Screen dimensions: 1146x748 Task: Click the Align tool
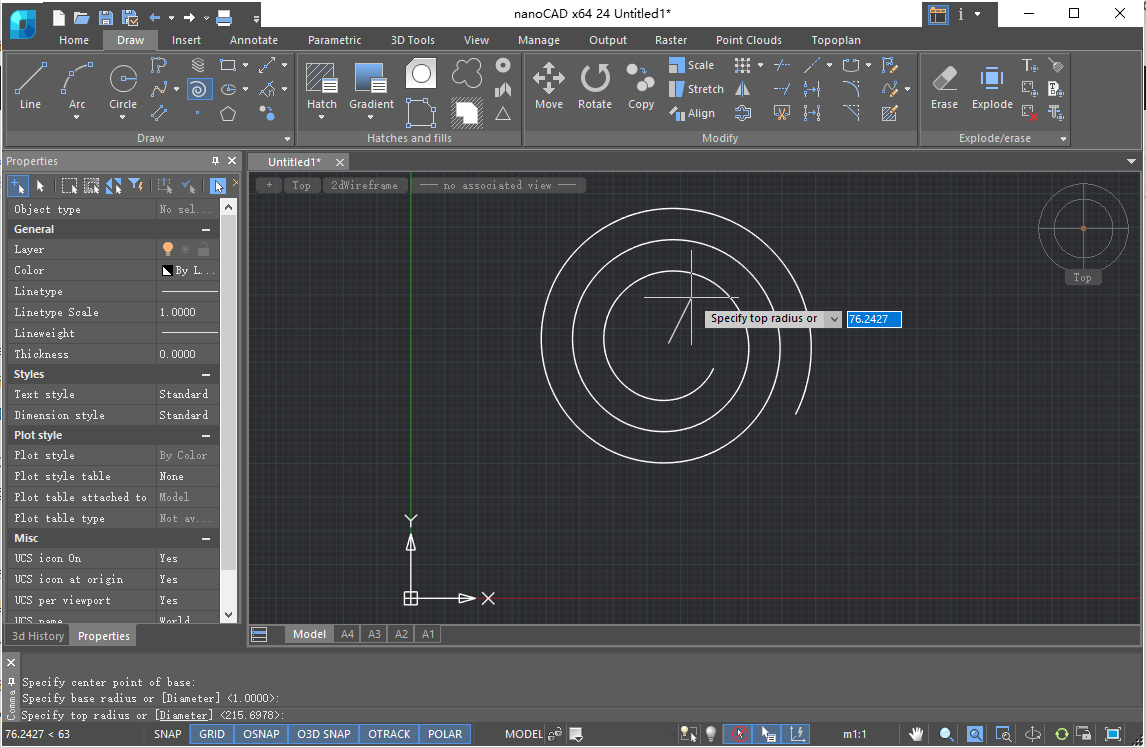pyautogui.click(x=691, y=113)
